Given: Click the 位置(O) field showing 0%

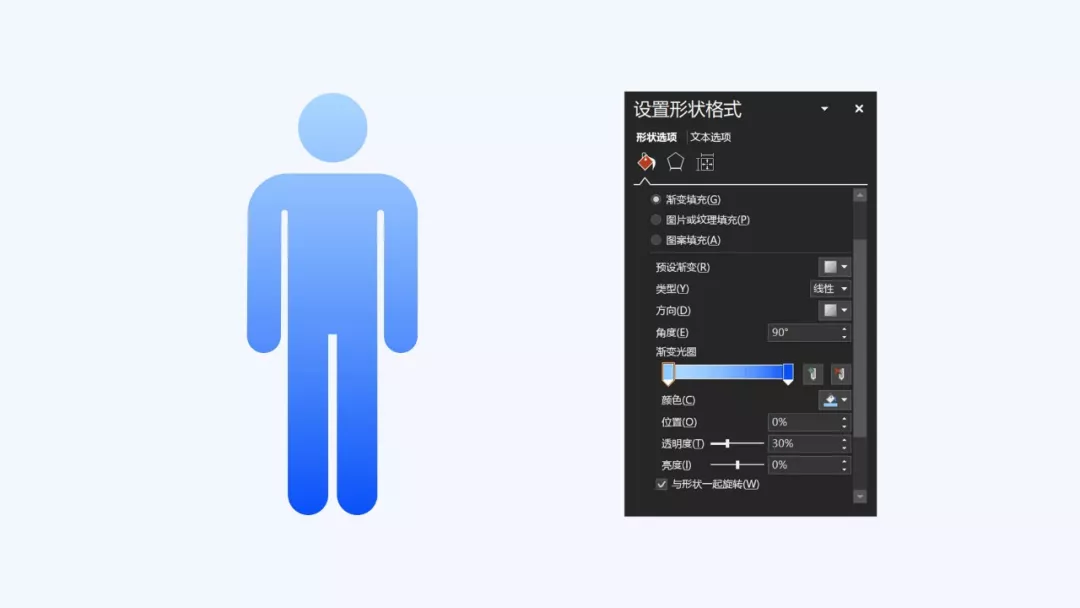Looking at the screenshot, I should coord(802,422).
